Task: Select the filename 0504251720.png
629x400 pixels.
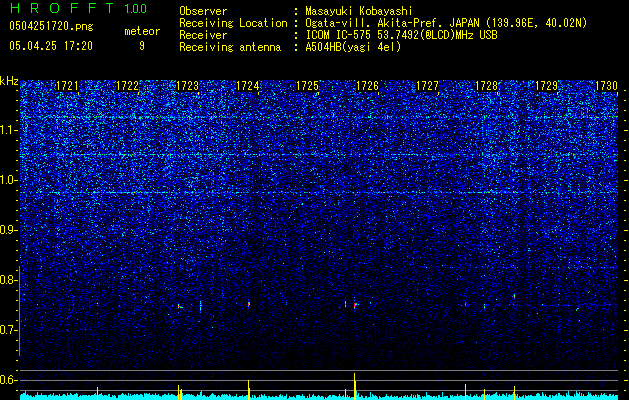Action: [51, 27]
